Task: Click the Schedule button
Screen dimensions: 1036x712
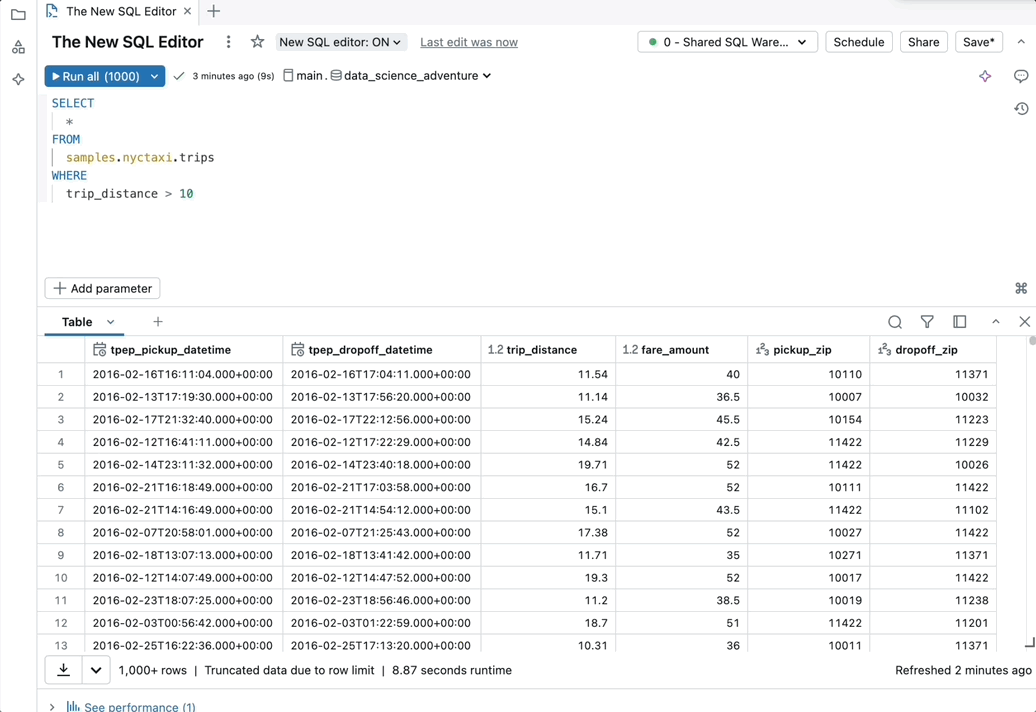Action: point(858,42)
